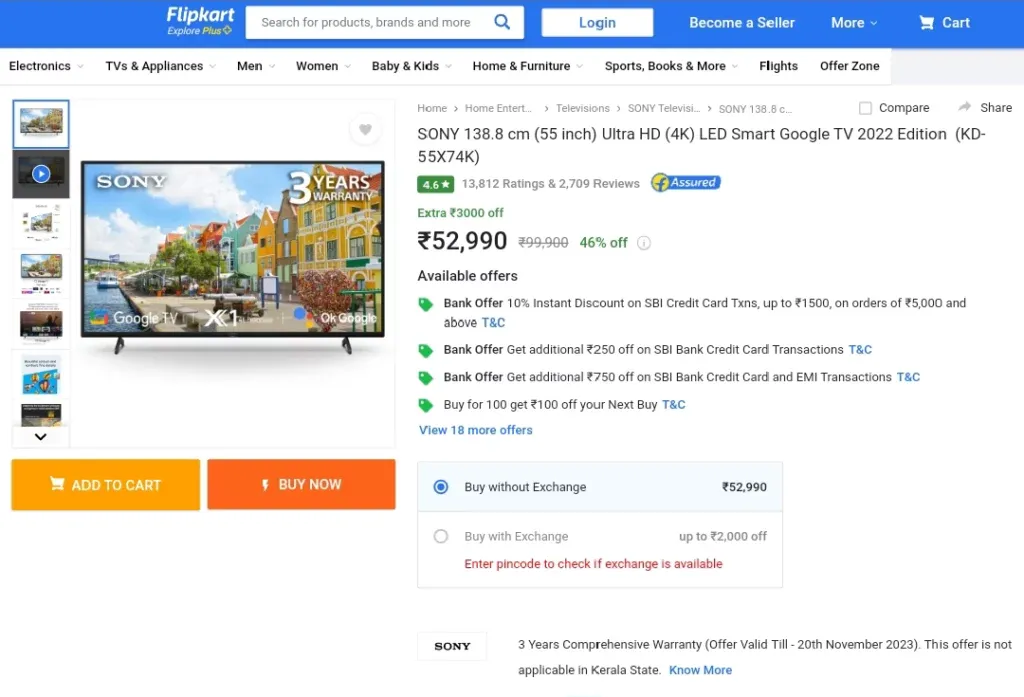This screenshot has height=697, width=1024.
Task: Expand the Electronics category menu
Action: click(46, 66)
